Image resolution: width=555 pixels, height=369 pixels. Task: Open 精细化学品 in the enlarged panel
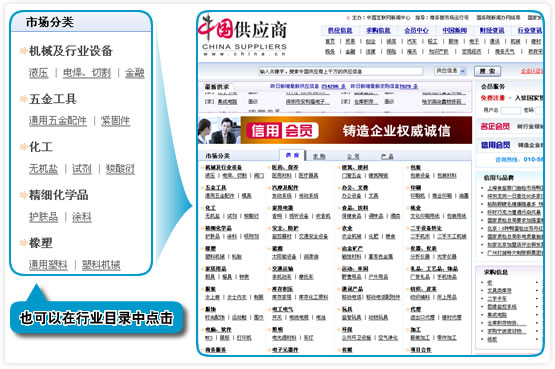(58, 195)
